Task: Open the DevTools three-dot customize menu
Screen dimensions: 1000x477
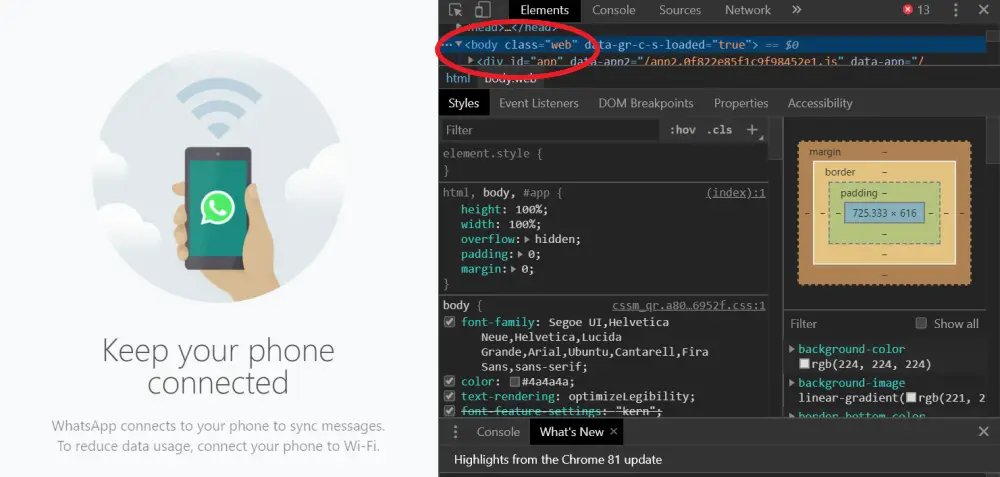Action: [x=955, y=10]
